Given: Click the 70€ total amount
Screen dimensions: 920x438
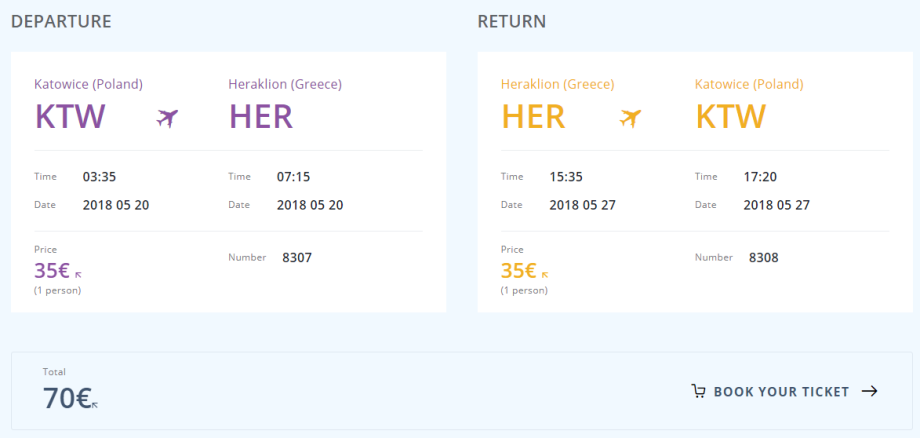Looking at the screenshot, I should point(66,398).
